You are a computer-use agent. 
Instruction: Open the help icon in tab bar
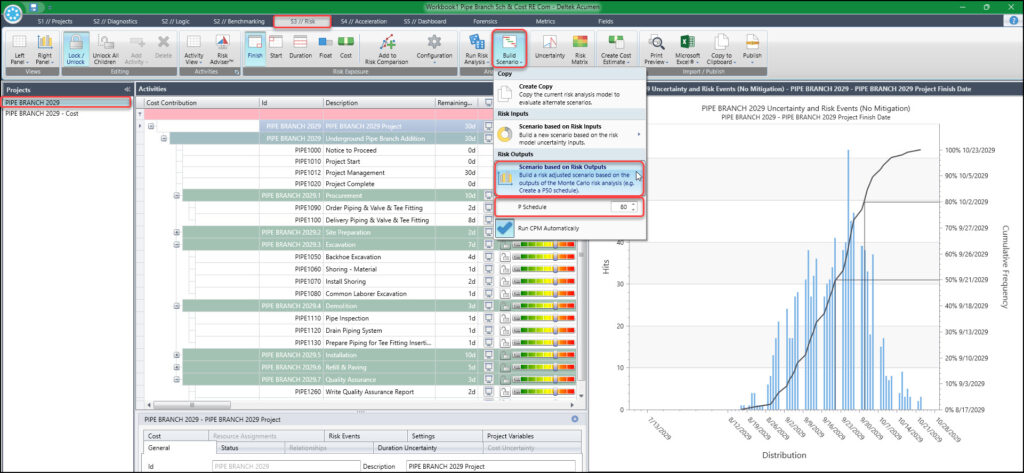[1014, 21]
